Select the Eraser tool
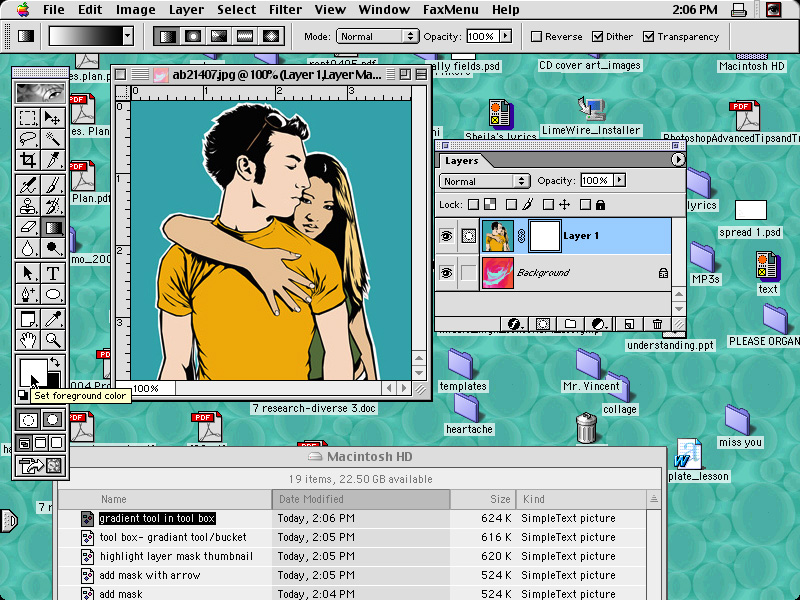 tap(28, 227)
